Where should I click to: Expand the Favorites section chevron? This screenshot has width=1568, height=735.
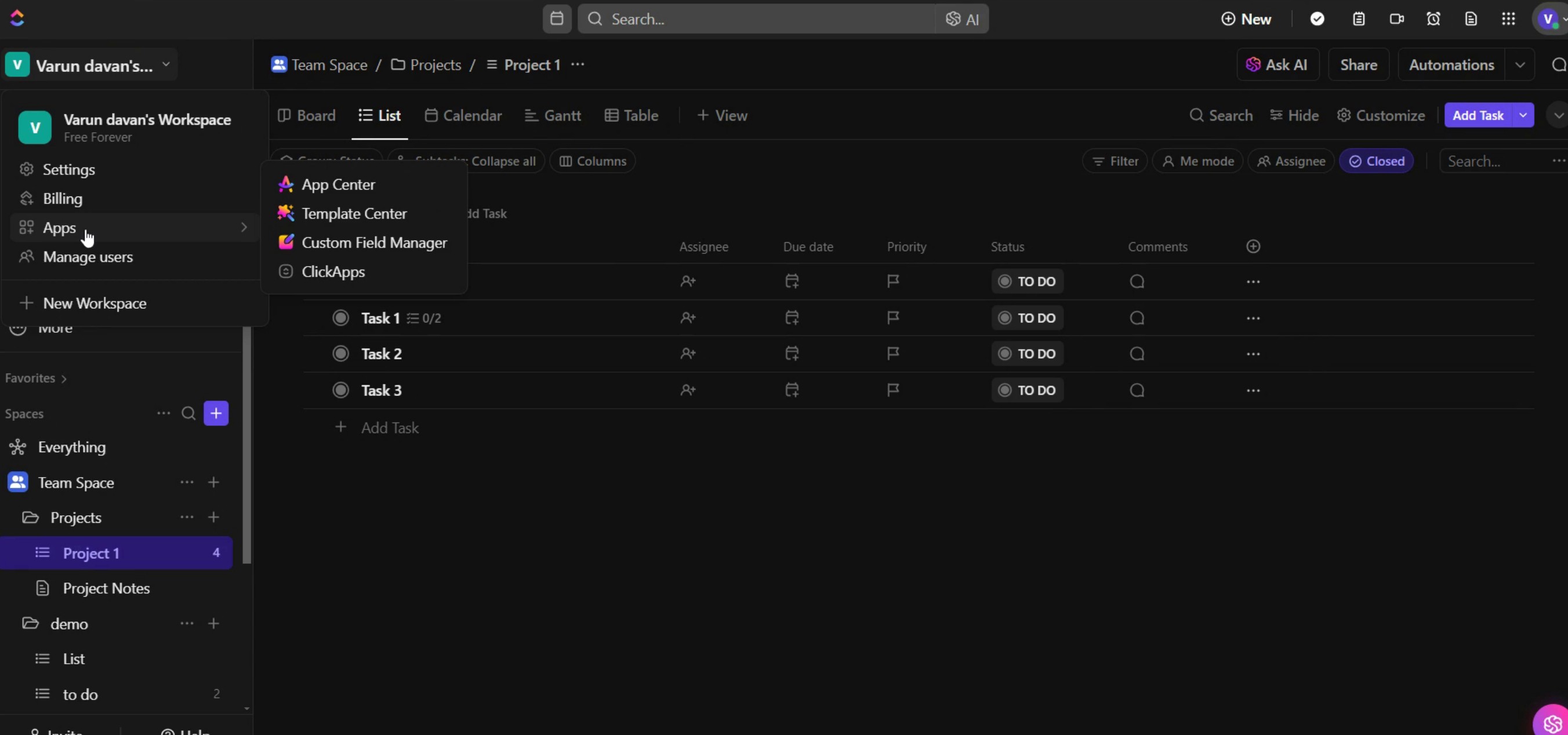[x=64, y=379]
